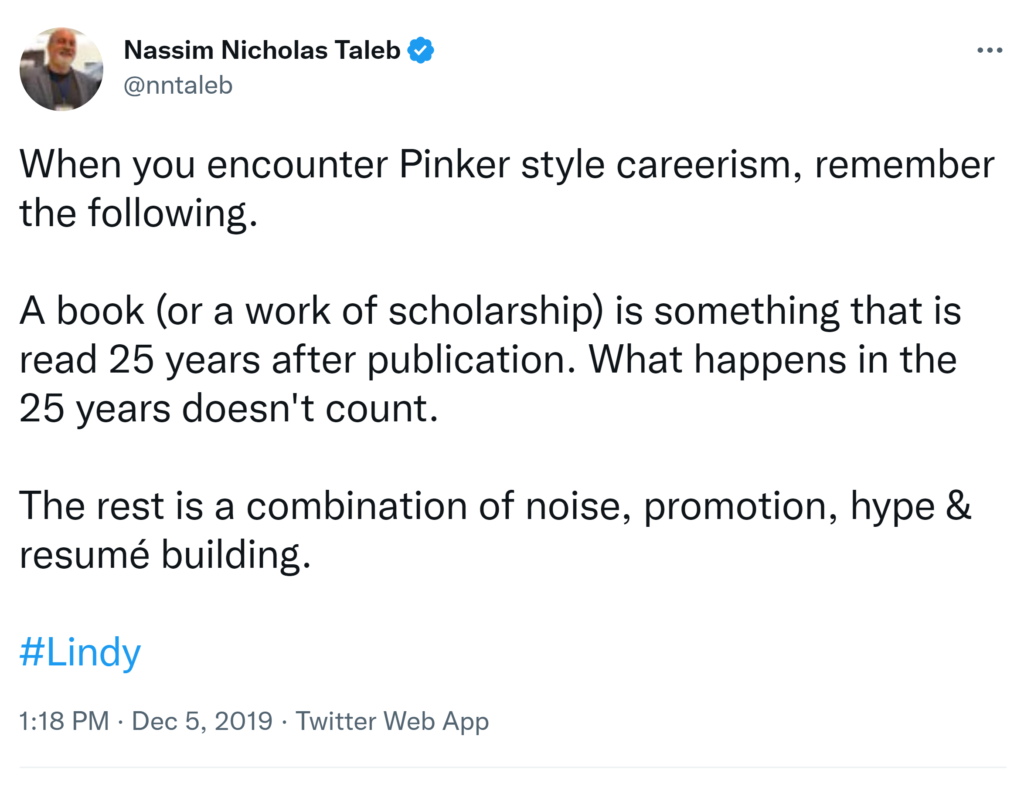Open the @nntaleb handle link

pos(177,85)
